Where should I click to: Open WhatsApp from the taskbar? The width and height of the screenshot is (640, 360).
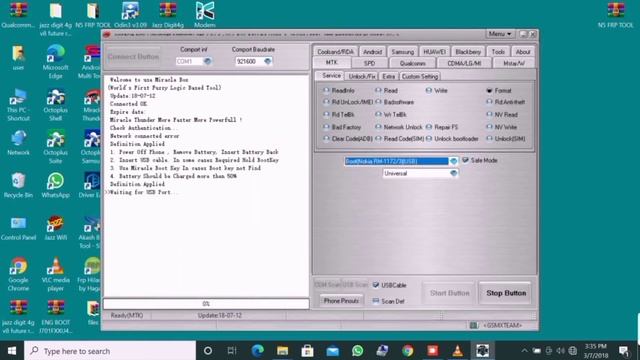tap(357, 351)
